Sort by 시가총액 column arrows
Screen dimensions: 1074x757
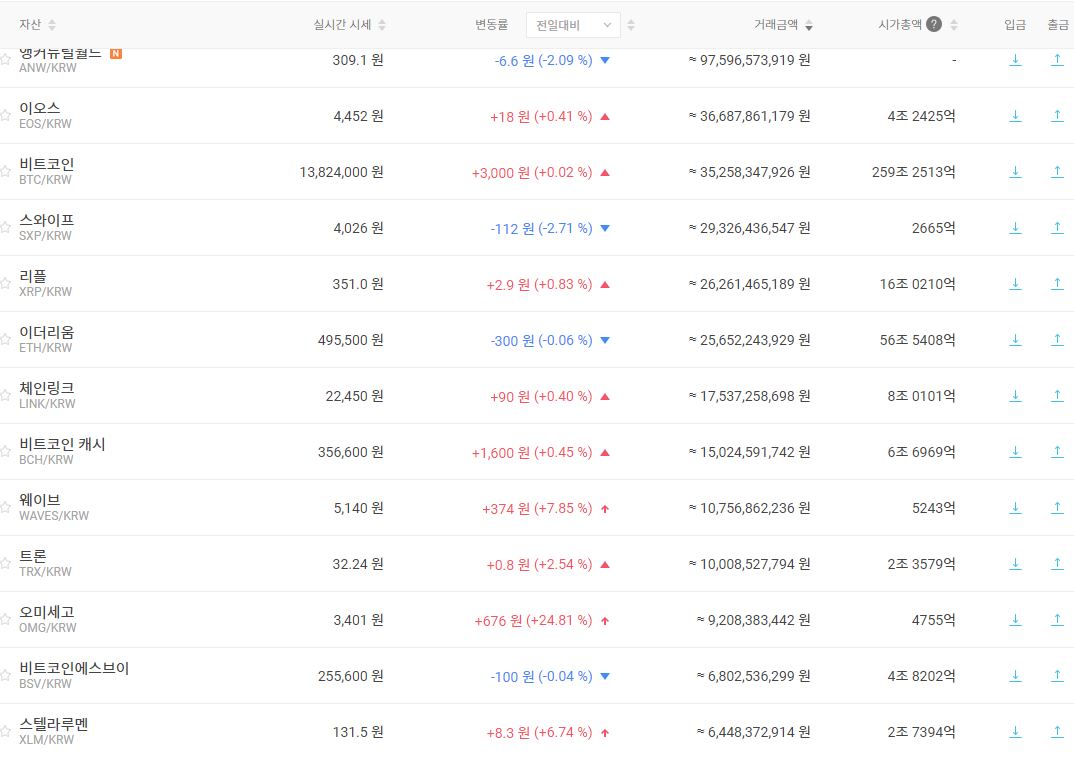click(954, 25)
